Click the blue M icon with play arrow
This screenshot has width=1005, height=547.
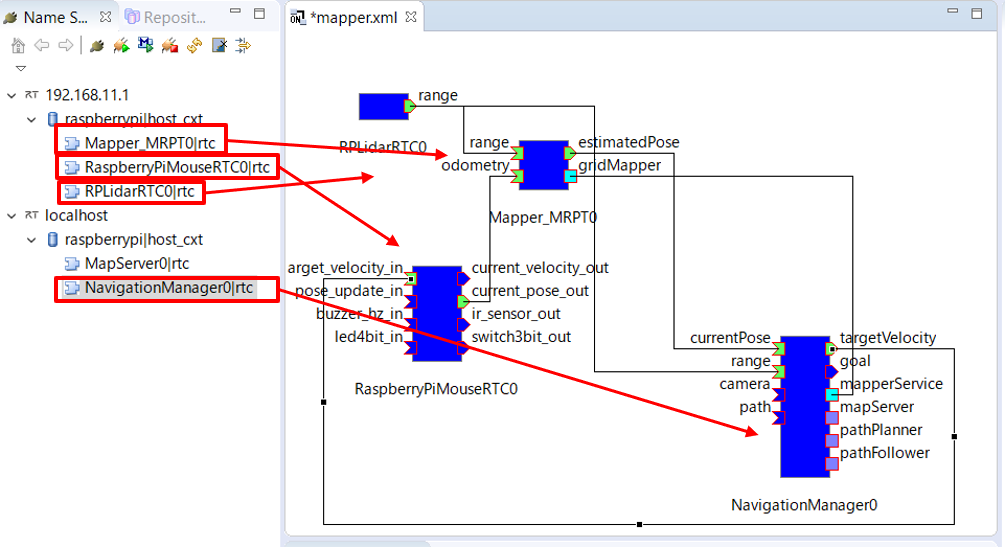pos(145,45)
